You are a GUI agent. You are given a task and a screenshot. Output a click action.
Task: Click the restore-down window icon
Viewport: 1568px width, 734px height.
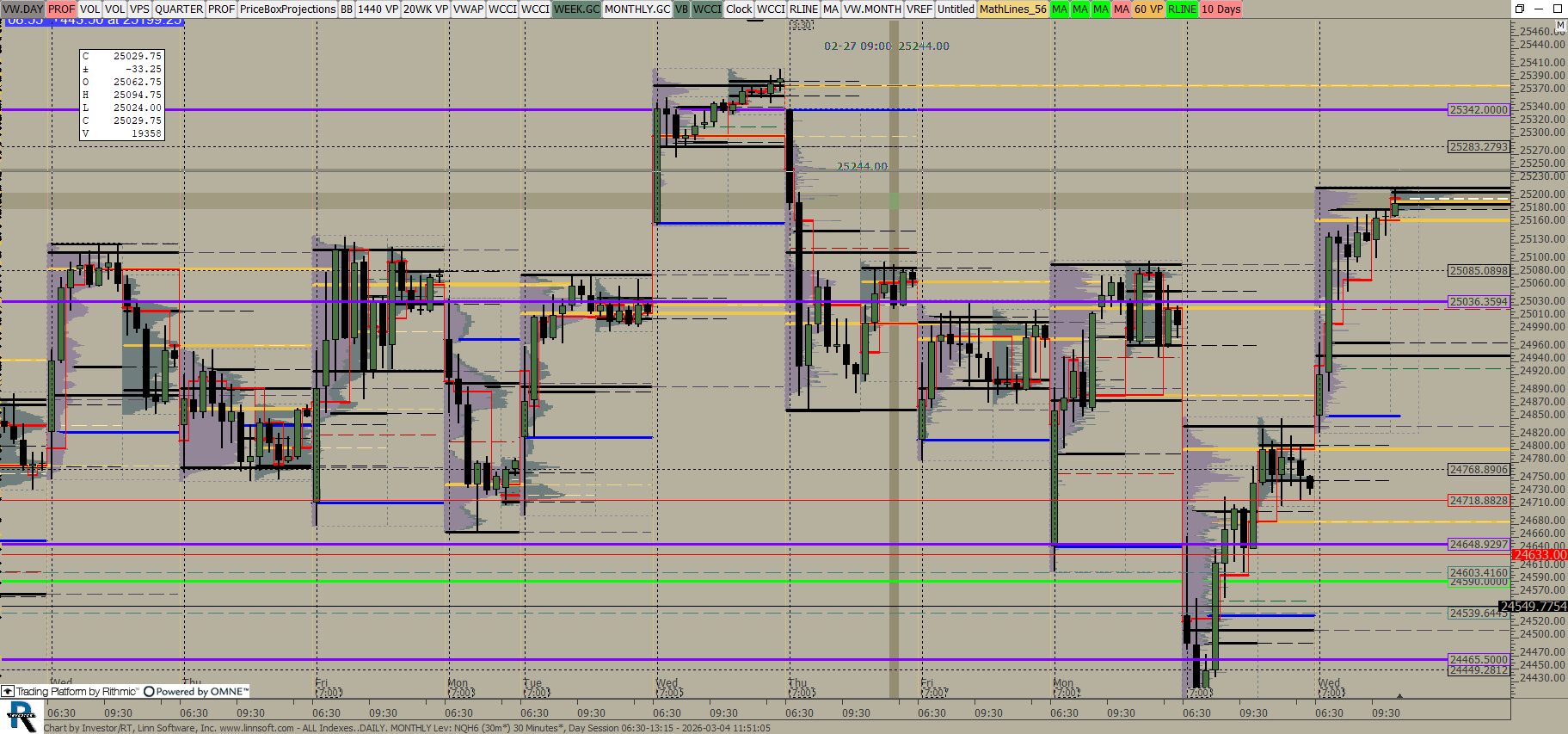point(1520,9)
